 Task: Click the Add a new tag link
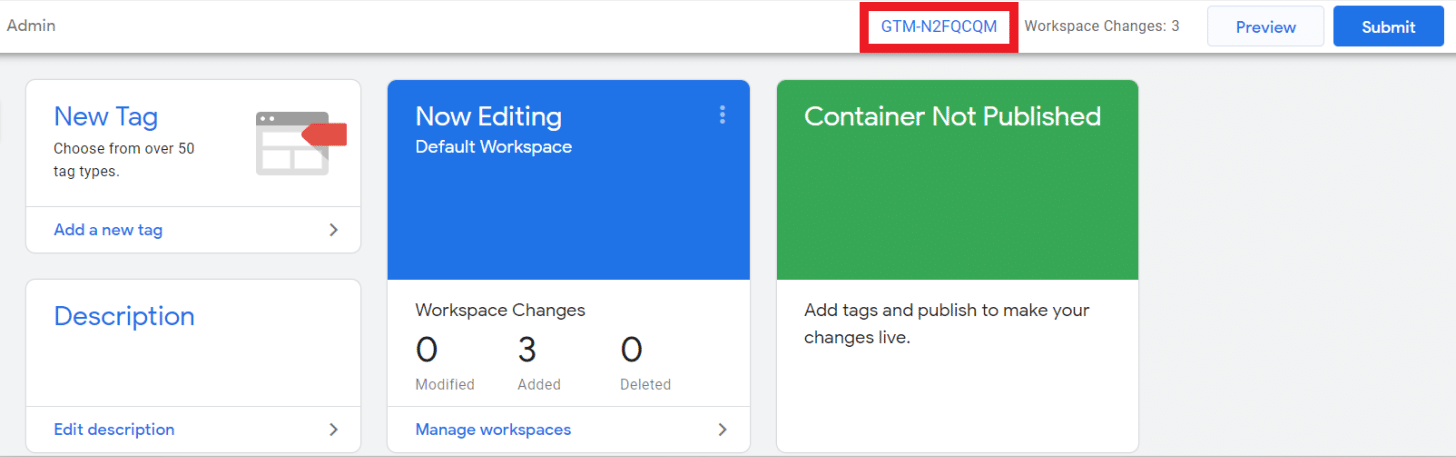(x=108, y=230)
